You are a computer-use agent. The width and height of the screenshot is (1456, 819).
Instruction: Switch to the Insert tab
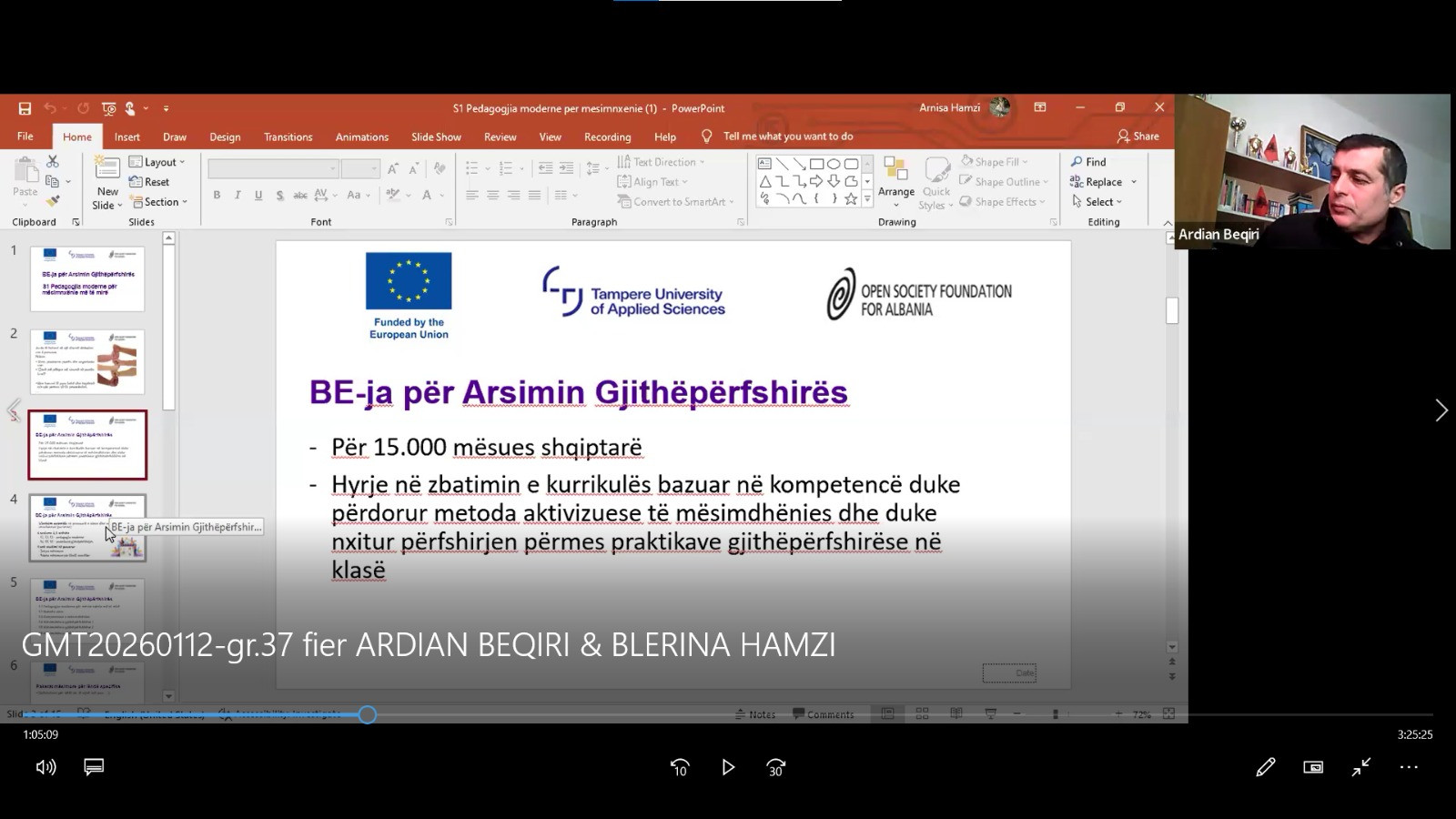tap(127, 136)
